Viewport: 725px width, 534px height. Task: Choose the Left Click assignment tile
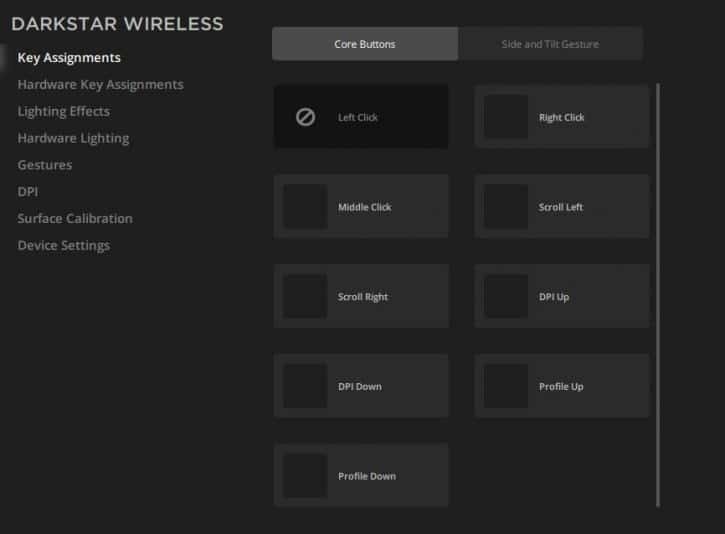tap(361, 117)
